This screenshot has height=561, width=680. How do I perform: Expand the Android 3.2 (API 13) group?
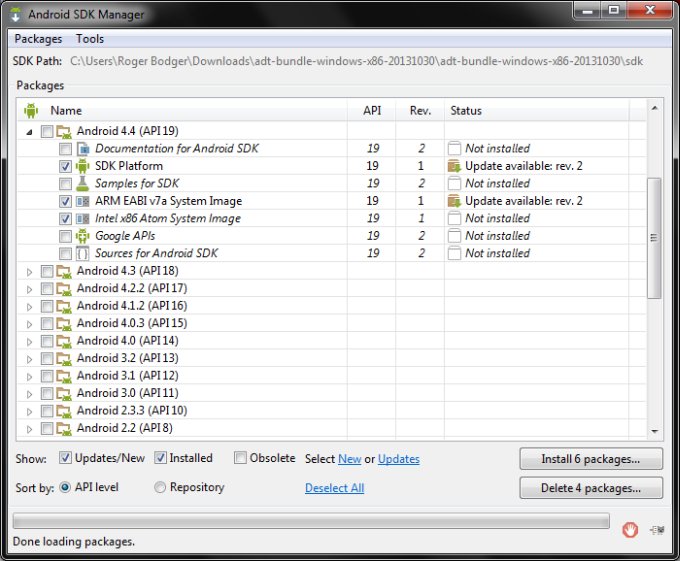point(29,359)
